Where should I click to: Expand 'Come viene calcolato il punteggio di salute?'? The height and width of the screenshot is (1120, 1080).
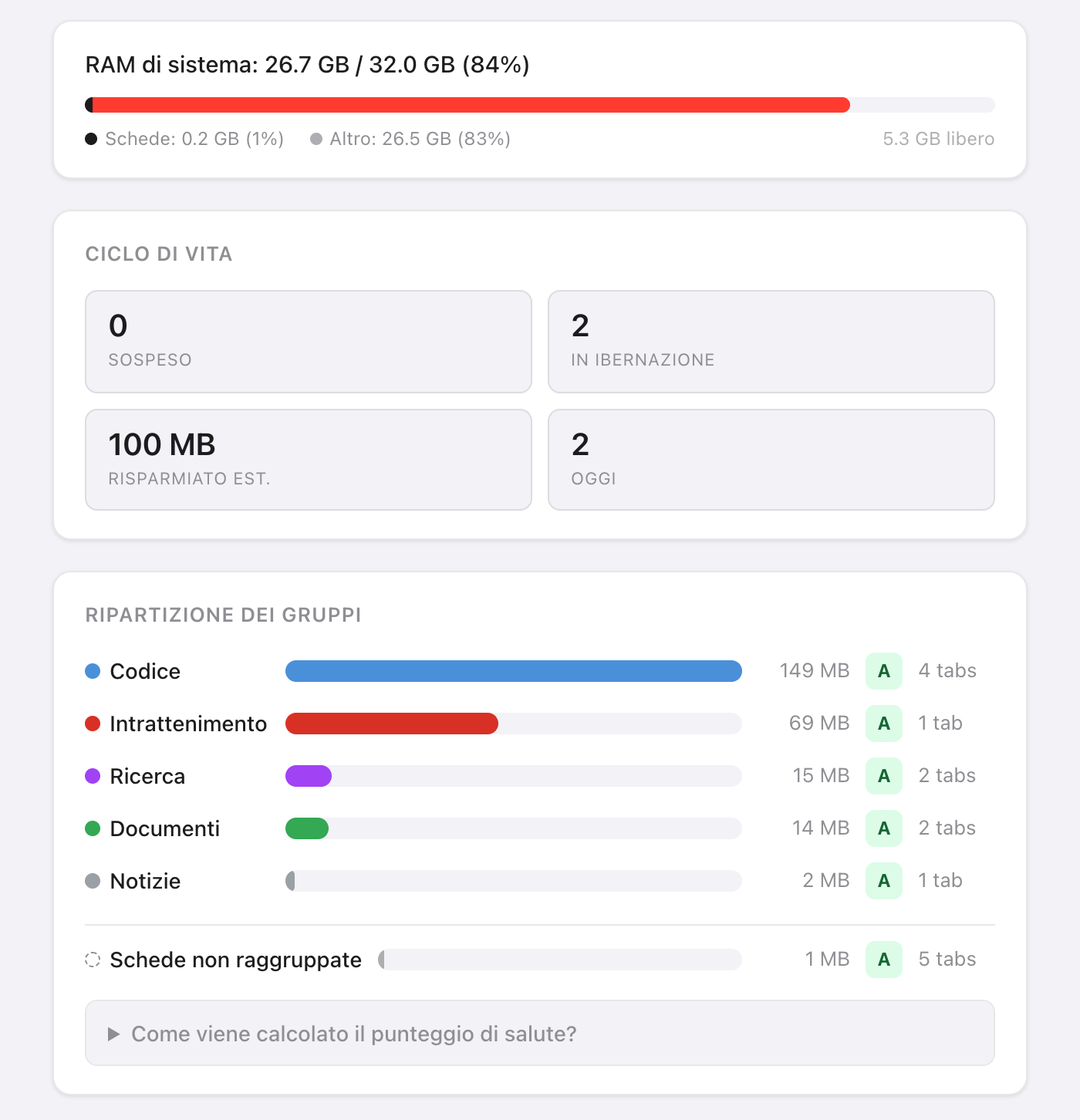pyautogui.click(x=539, y=1034)
